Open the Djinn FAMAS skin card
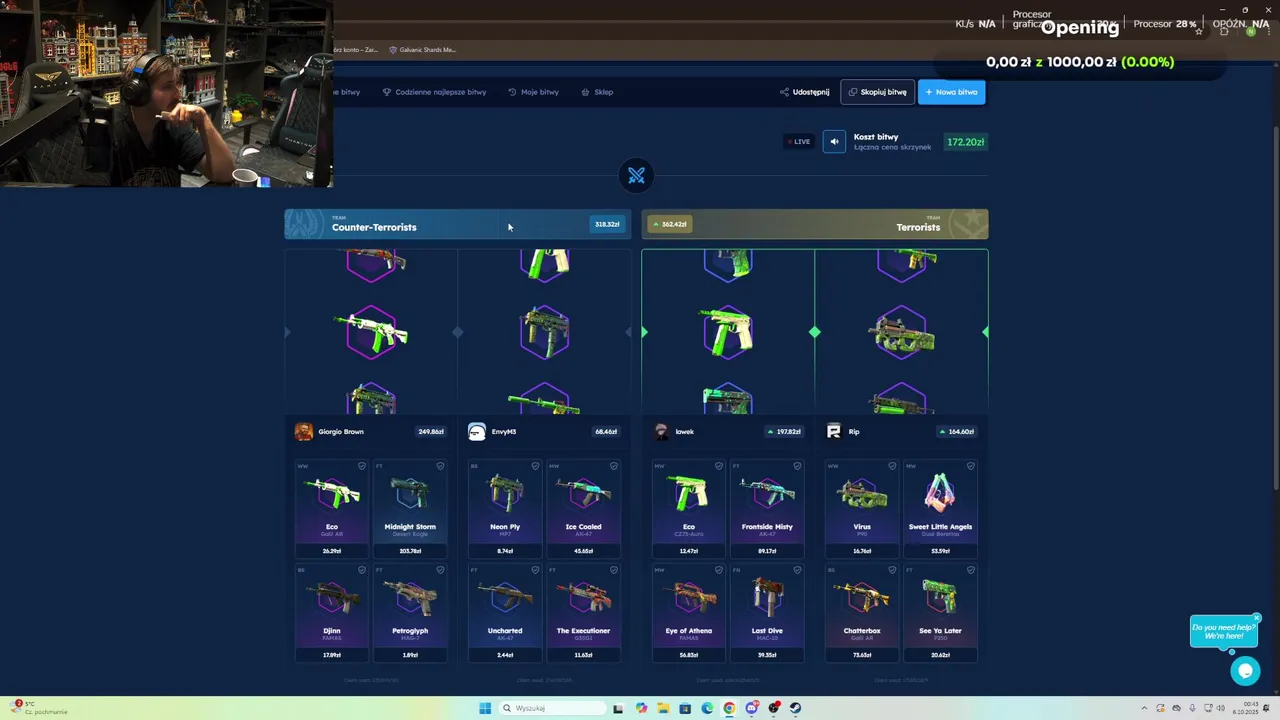Image resolution: width=1280 pixels, height=720 pixels. tap(332, 612)
